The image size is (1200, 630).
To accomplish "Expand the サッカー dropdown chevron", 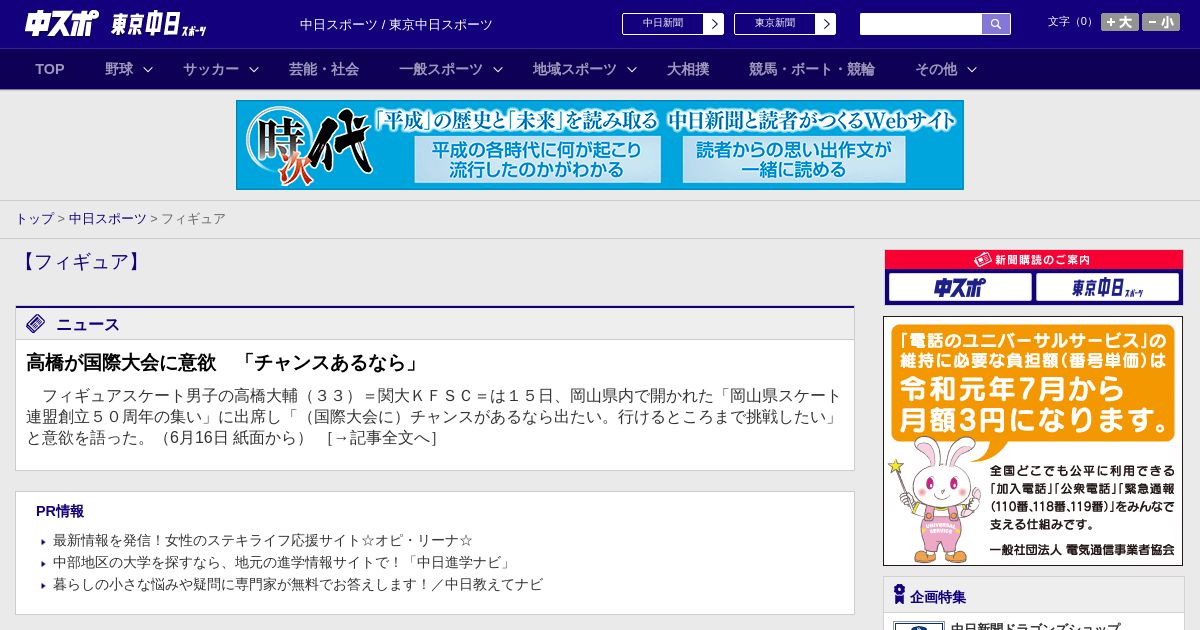I will pyautogui.click(x=254, y=70).
